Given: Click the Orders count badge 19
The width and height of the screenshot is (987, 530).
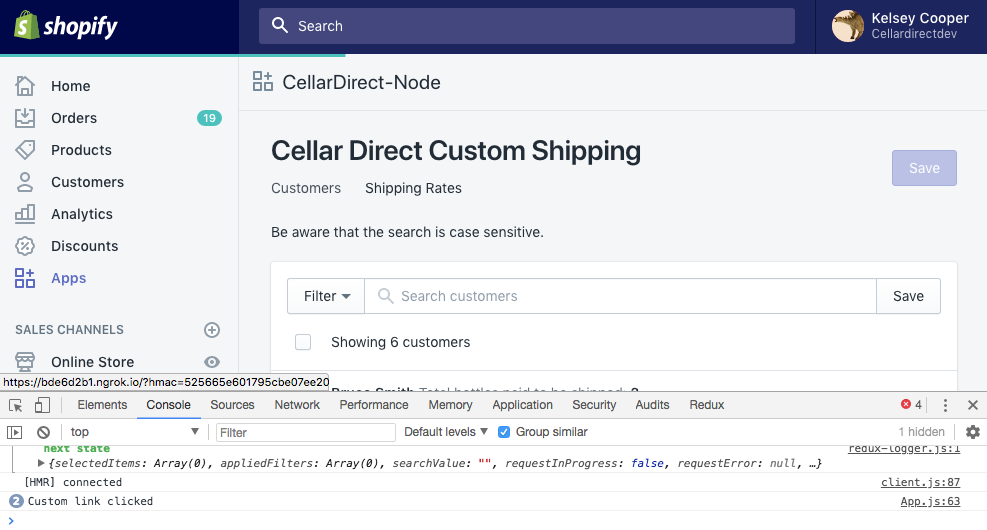Looking at the screenshot, I should (x=209, y=118).
